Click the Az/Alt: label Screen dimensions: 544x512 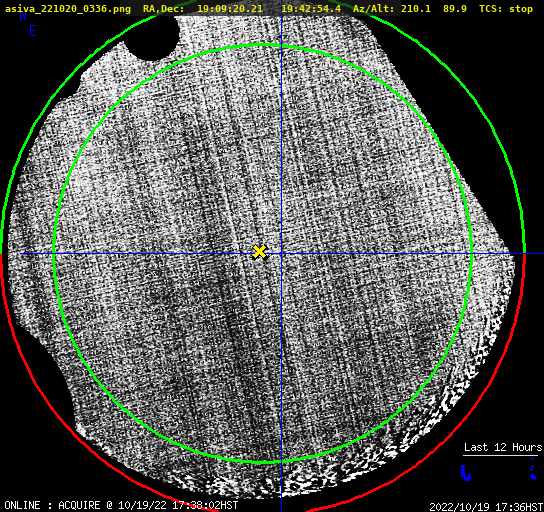click(374, 9)
